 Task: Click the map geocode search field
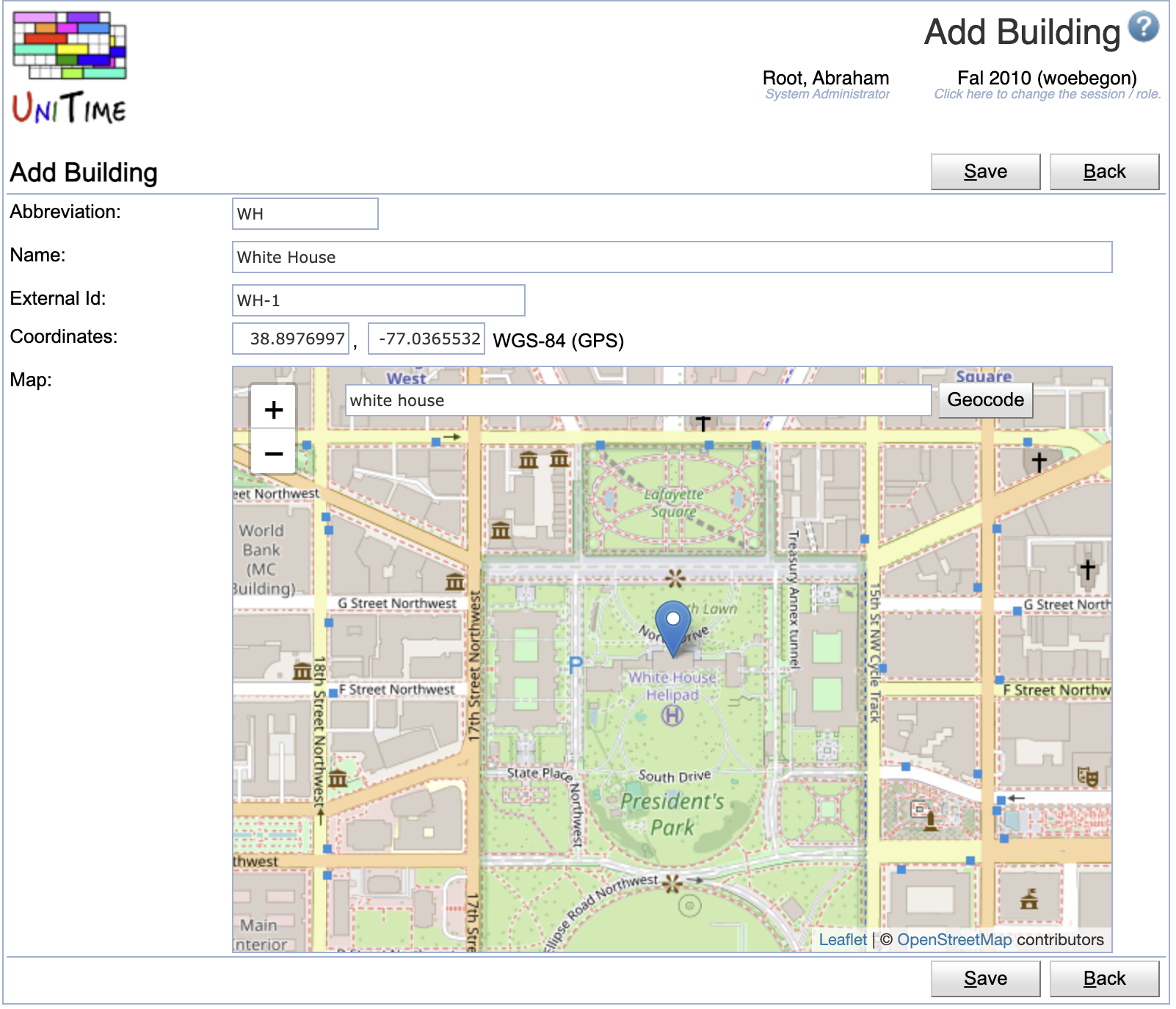click(x=639, y=400)
